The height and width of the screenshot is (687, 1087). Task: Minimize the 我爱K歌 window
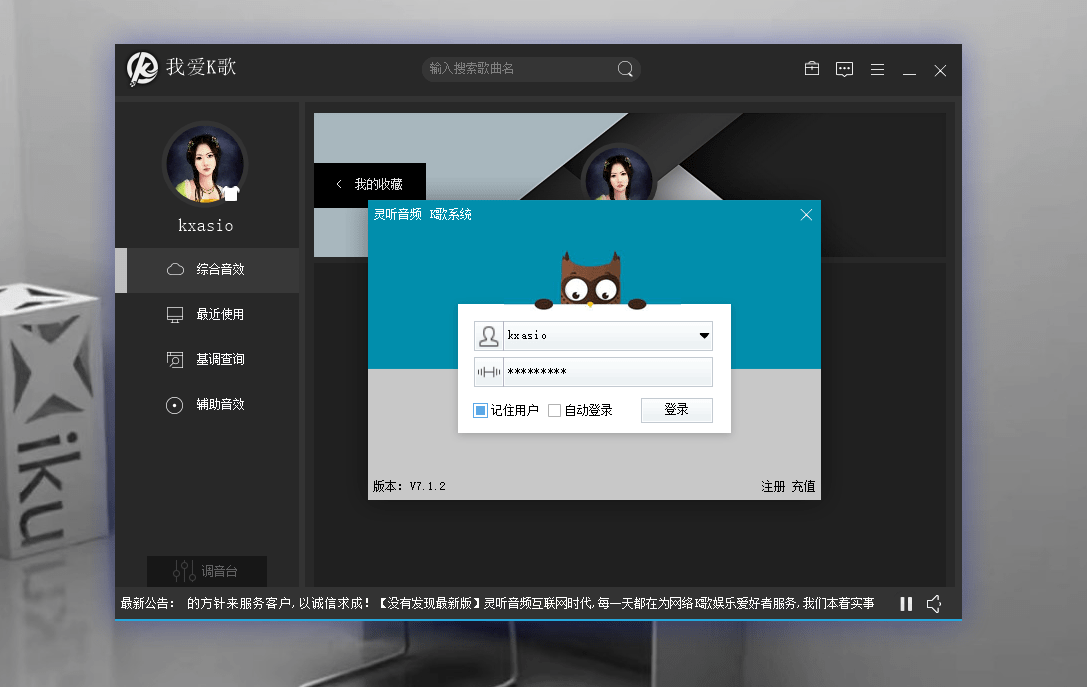click(x=910, y=71)
